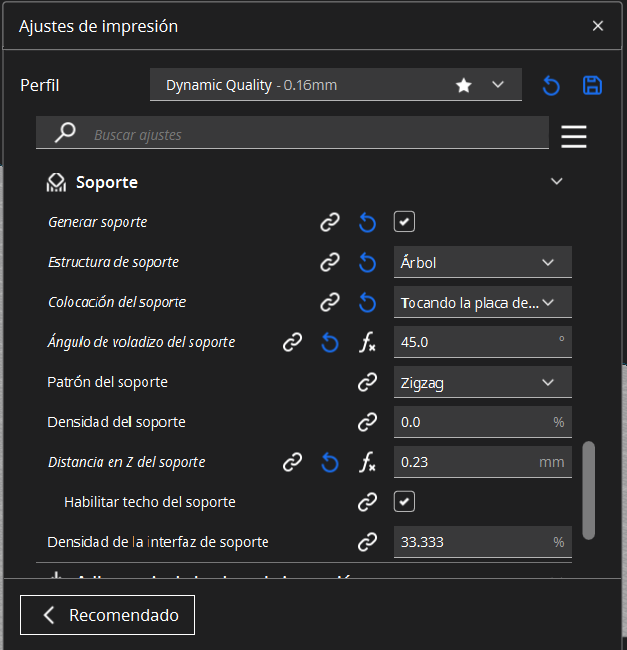Open the settings visibility hamburger menu
This screenshot has width=627, height=650.
[574, 135]
